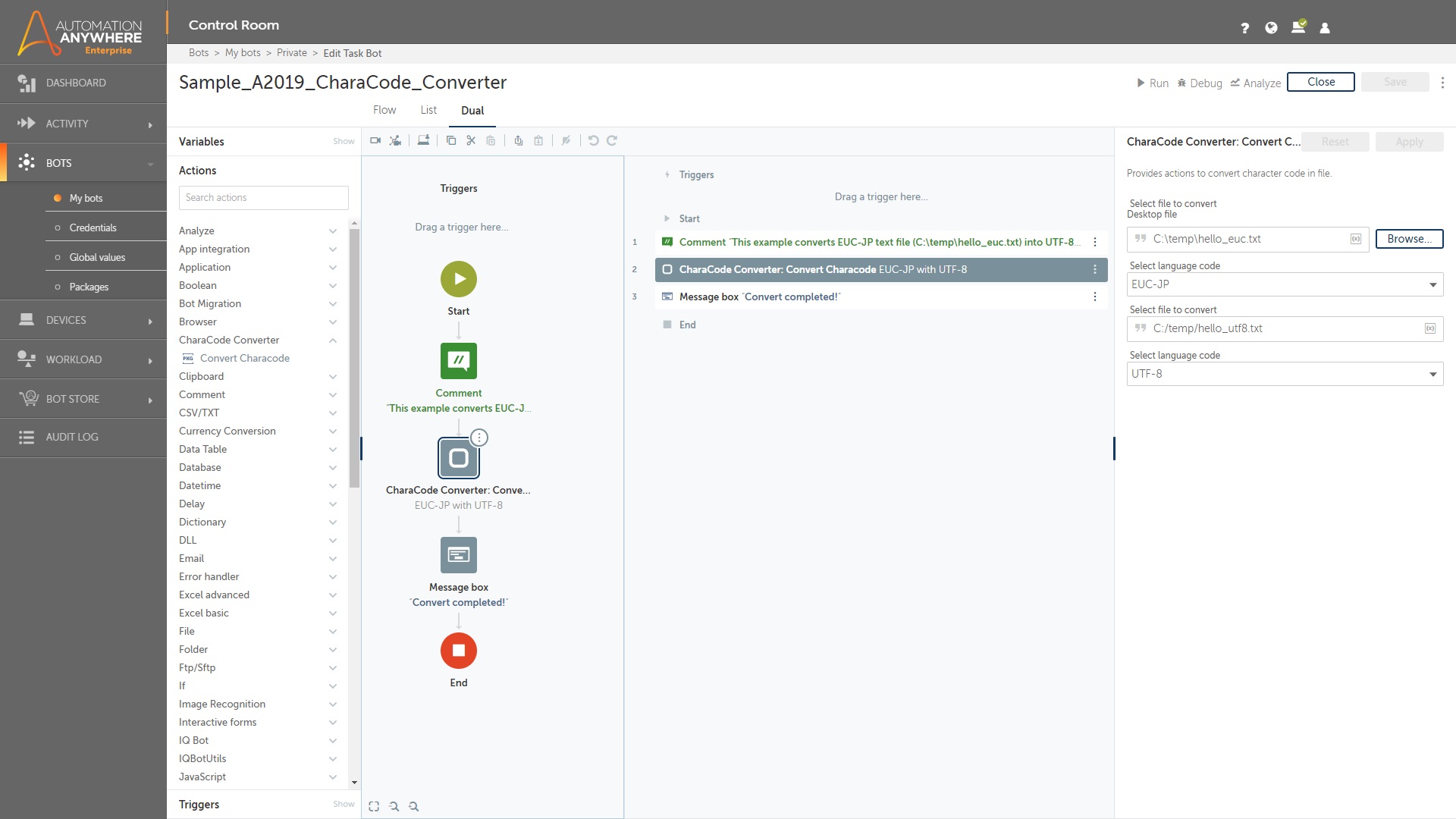1456x819 pixels.
Task: Click the Close button
Action: point(1320,82)
